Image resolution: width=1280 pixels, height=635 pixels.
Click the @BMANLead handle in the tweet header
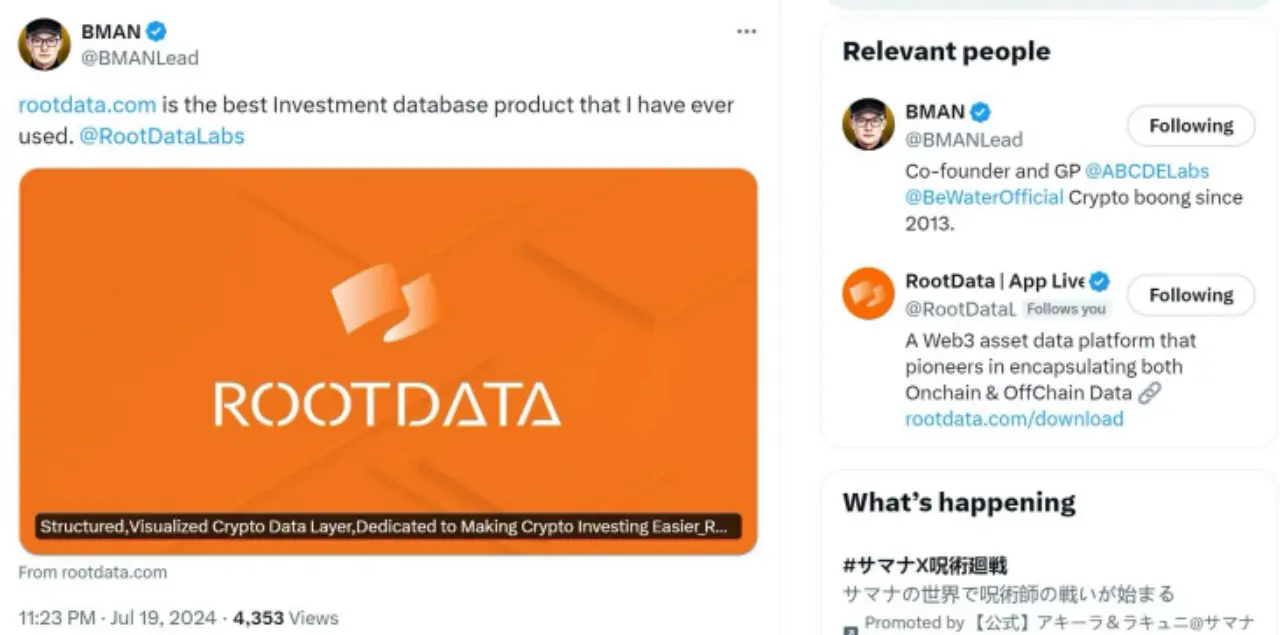[x=139, y=58]
